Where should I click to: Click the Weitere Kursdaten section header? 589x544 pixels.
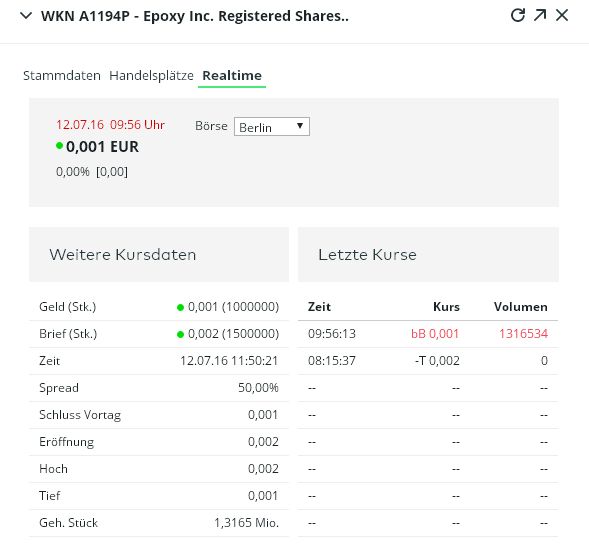(x=159, y=254)
